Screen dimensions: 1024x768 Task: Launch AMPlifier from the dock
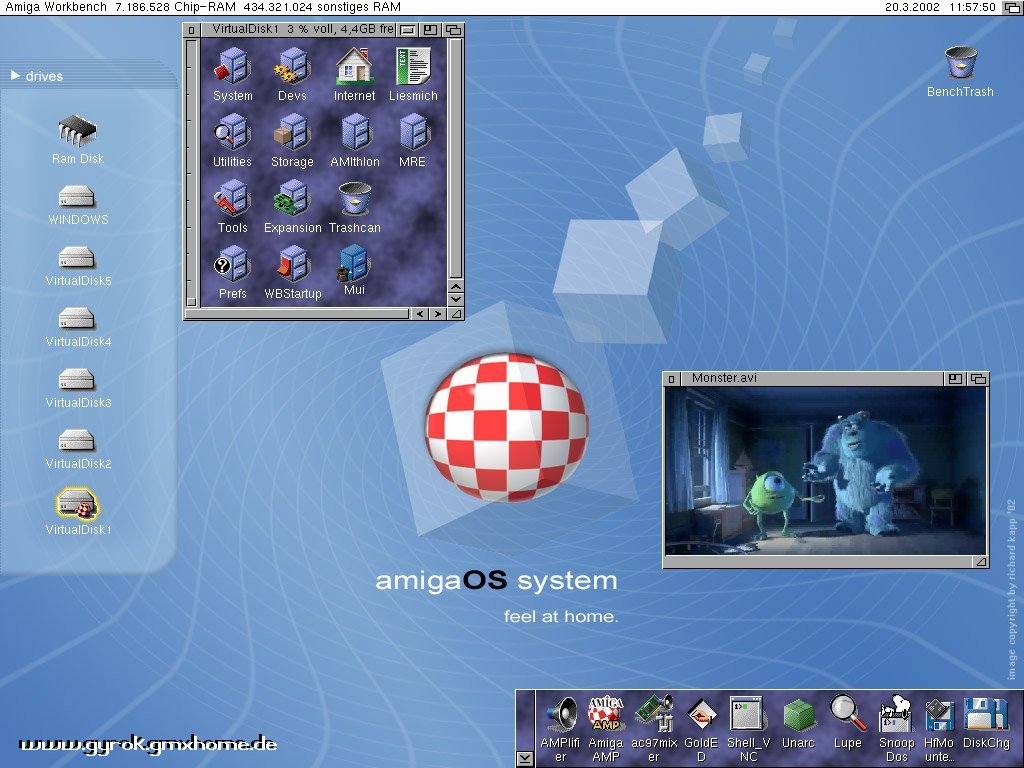(562, 715)
